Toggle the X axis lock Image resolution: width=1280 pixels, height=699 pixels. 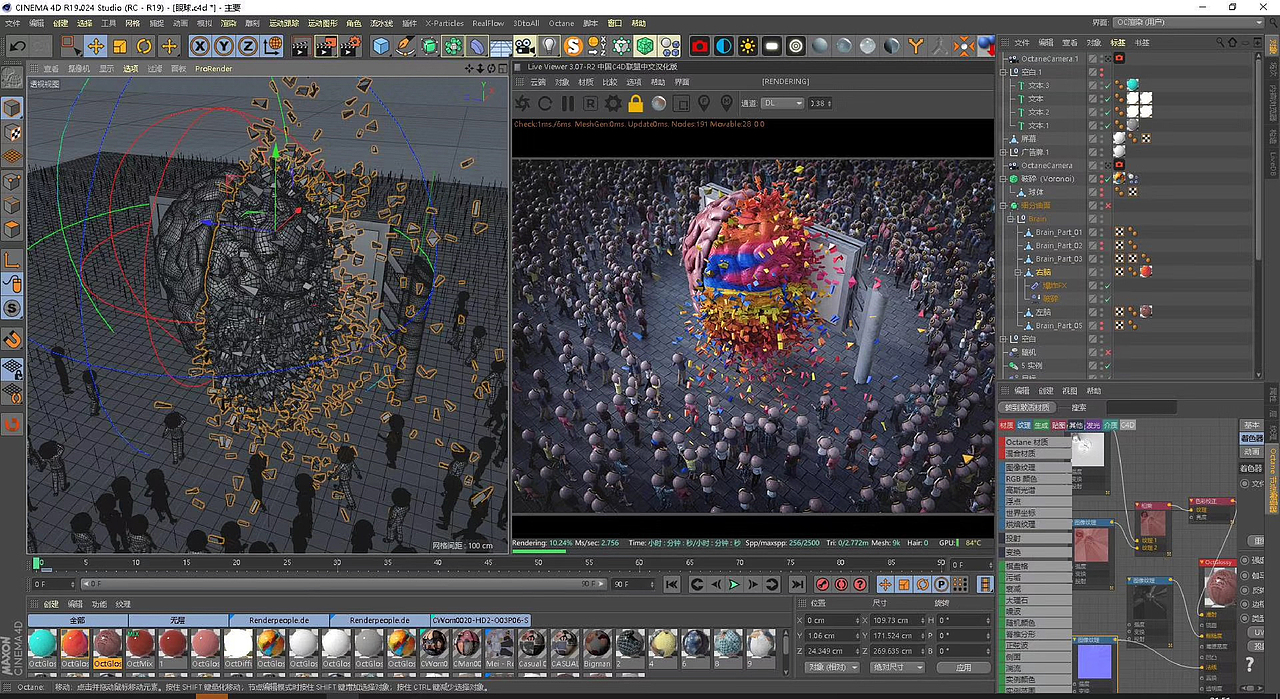coord(200,46)
